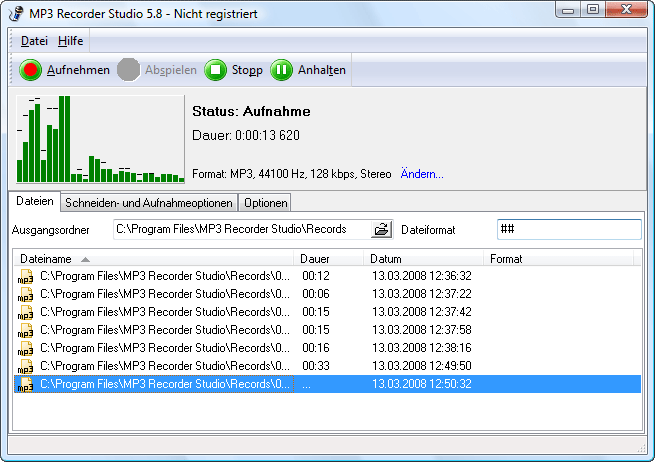The image size is (655, 462).
Task: Click the audio level spectrum display
Action: 100,139
